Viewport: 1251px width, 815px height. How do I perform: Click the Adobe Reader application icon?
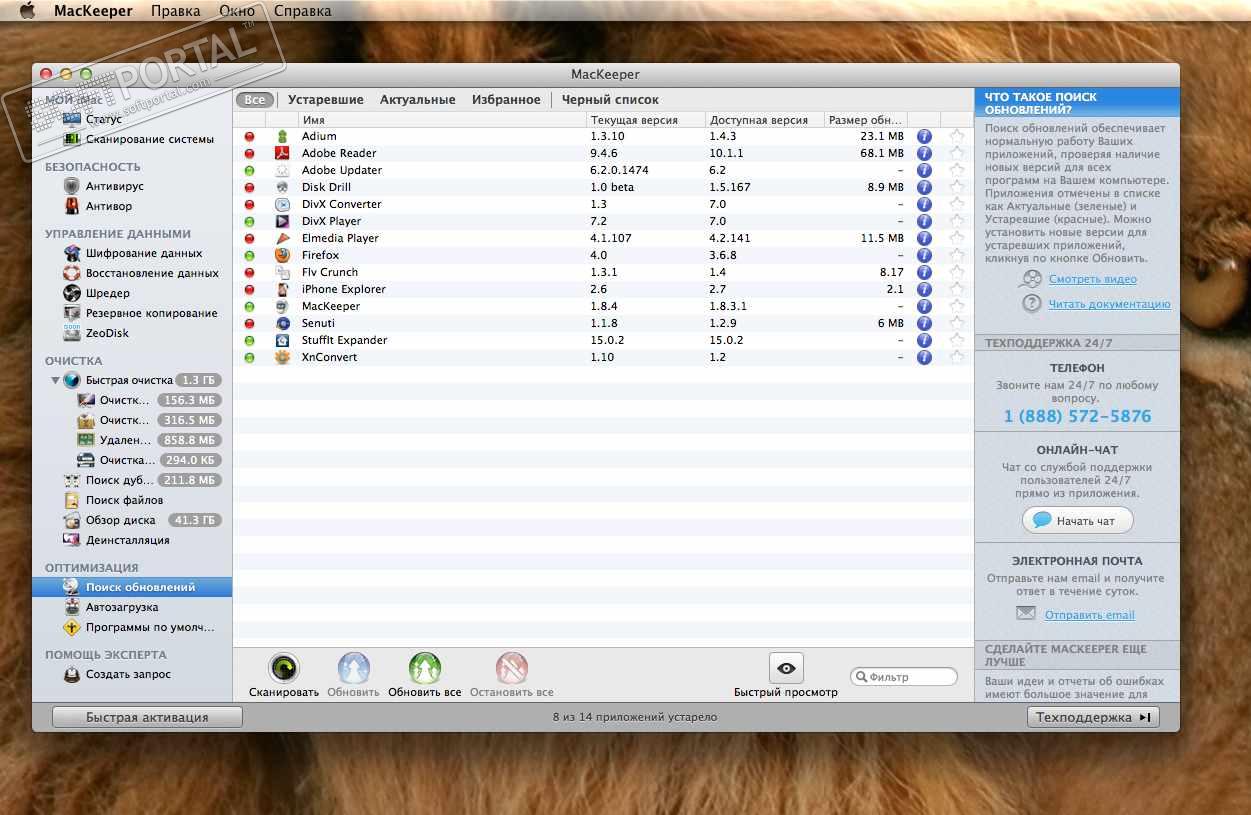click(282, 153)
